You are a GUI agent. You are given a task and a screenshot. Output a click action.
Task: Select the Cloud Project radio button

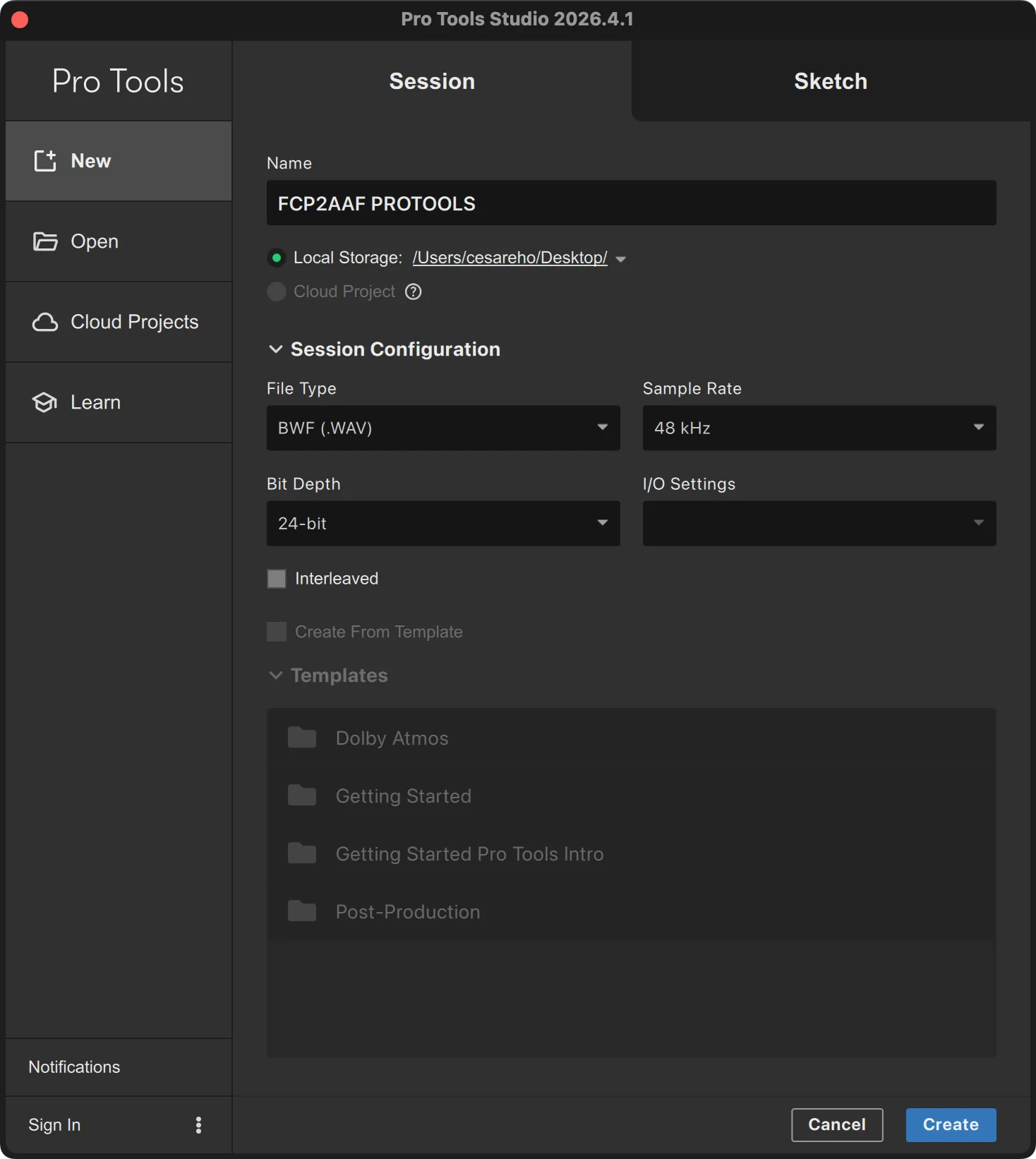click(277, 292)
